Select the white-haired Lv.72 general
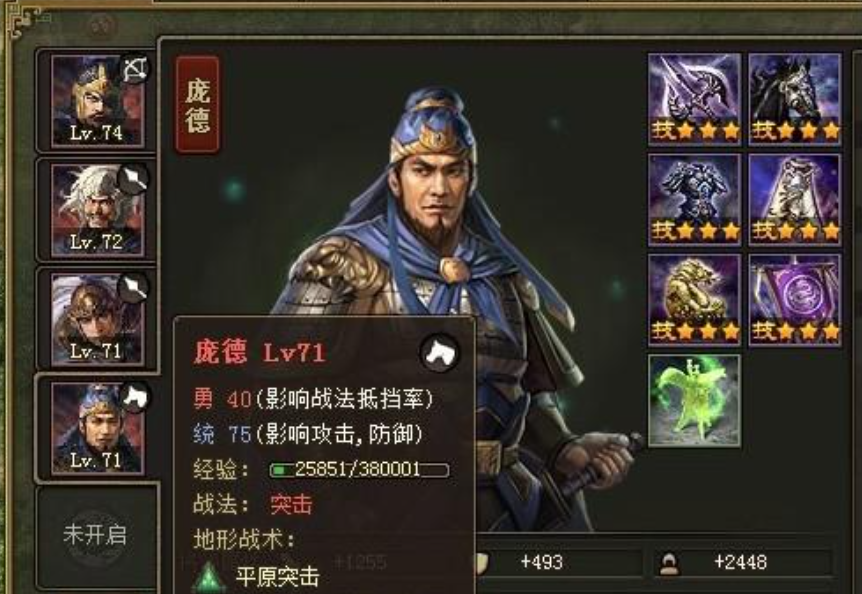Screen dimensions: 862x594 [x=97, y=210]
